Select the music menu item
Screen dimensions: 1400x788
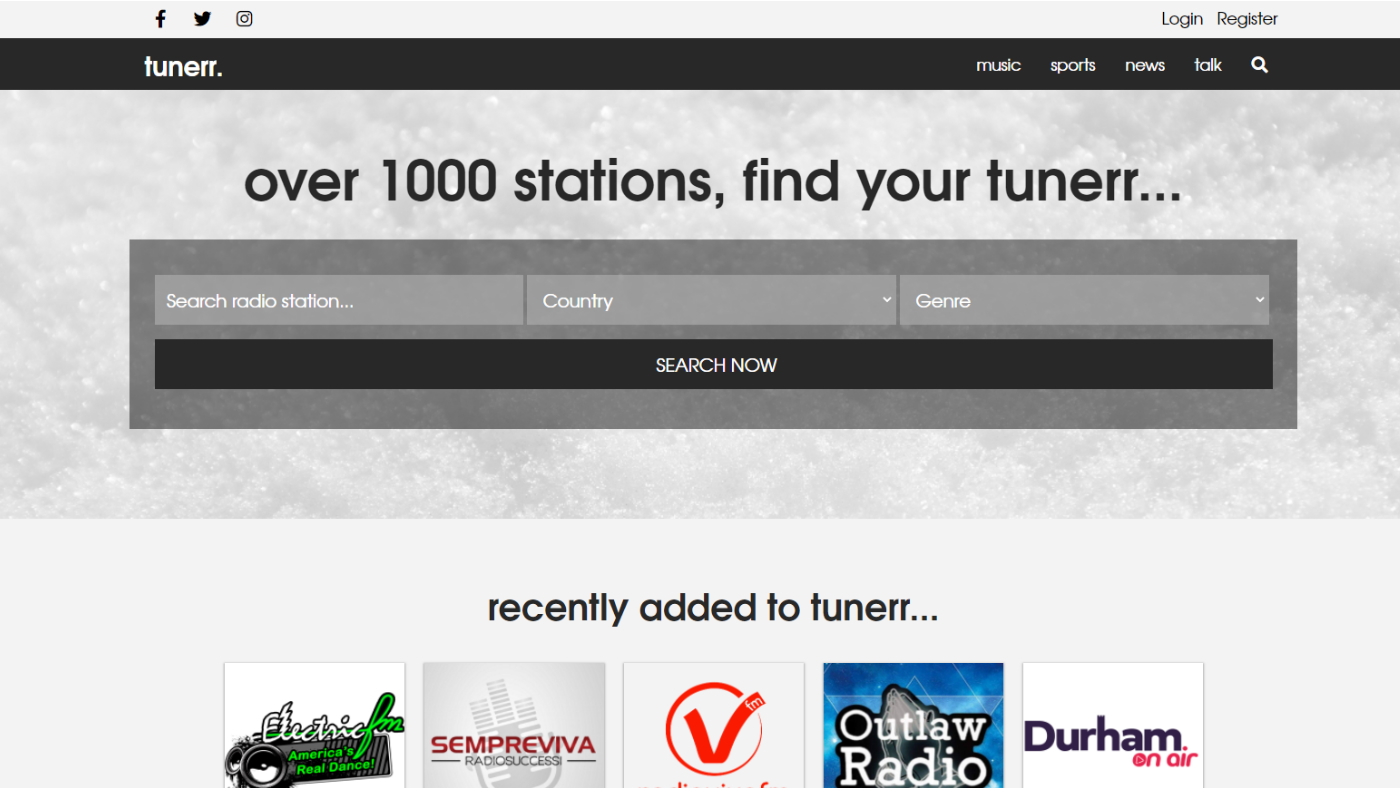998,65
